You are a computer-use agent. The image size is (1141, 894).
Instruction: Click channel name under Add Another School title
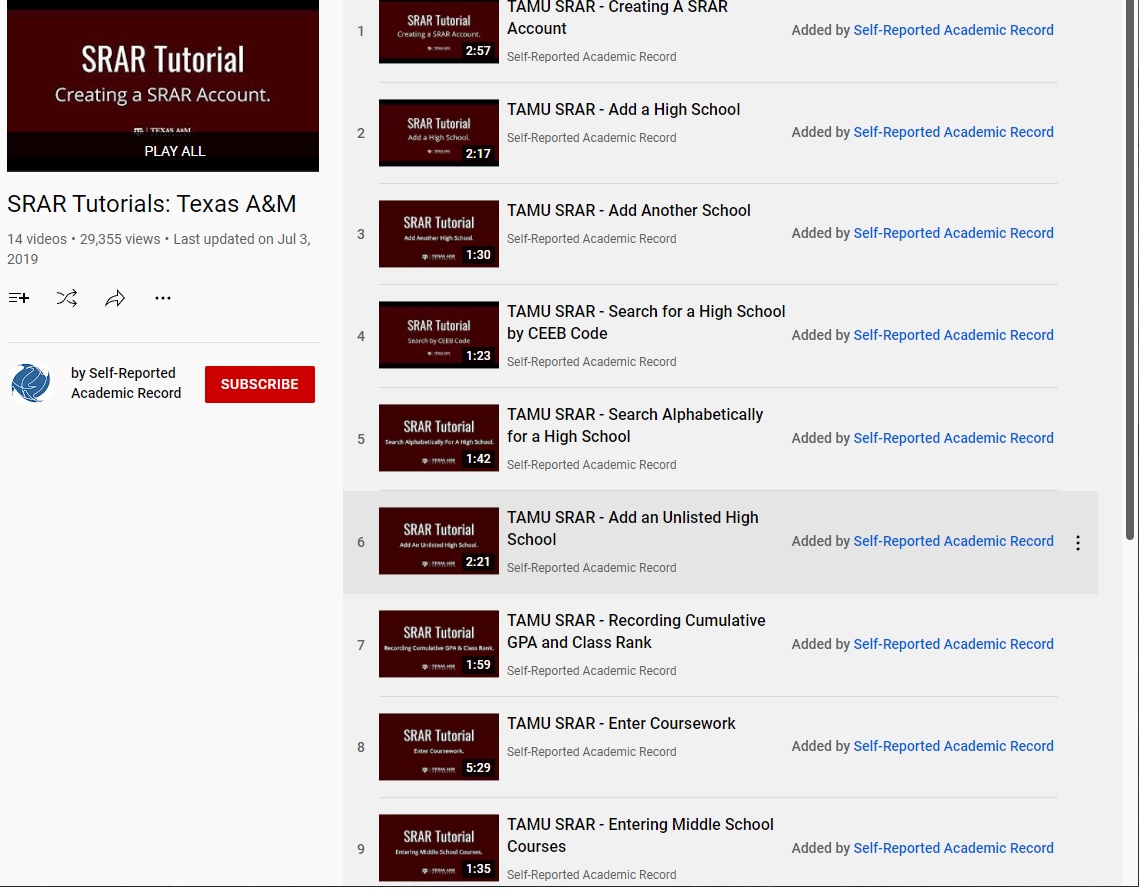[x=592, y=239]
